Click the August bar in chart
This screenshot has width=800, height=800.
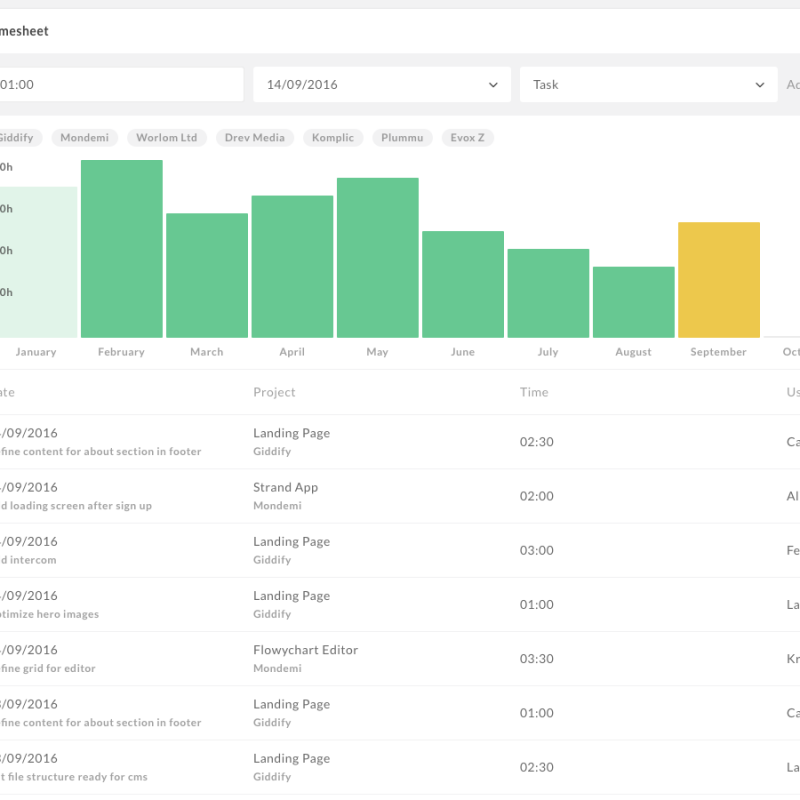pyautogui.click(x=633, y=302)
